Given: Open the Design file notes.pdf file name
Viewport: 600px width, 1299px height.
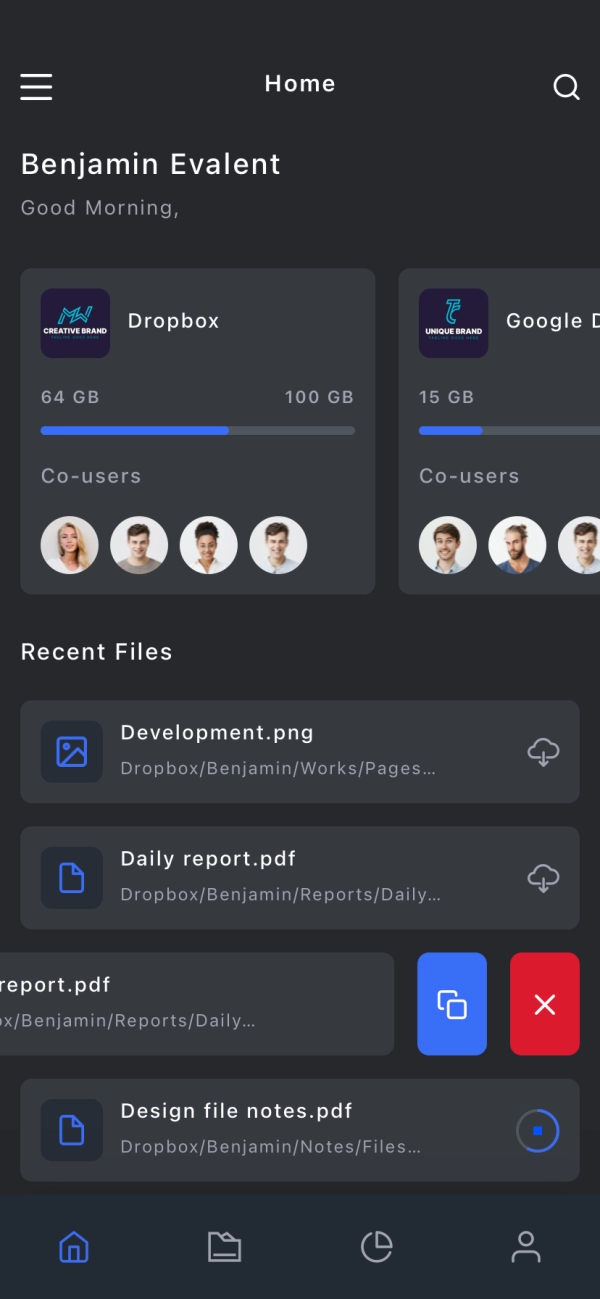Looking at the screenshot, I should click(236, 1111).
